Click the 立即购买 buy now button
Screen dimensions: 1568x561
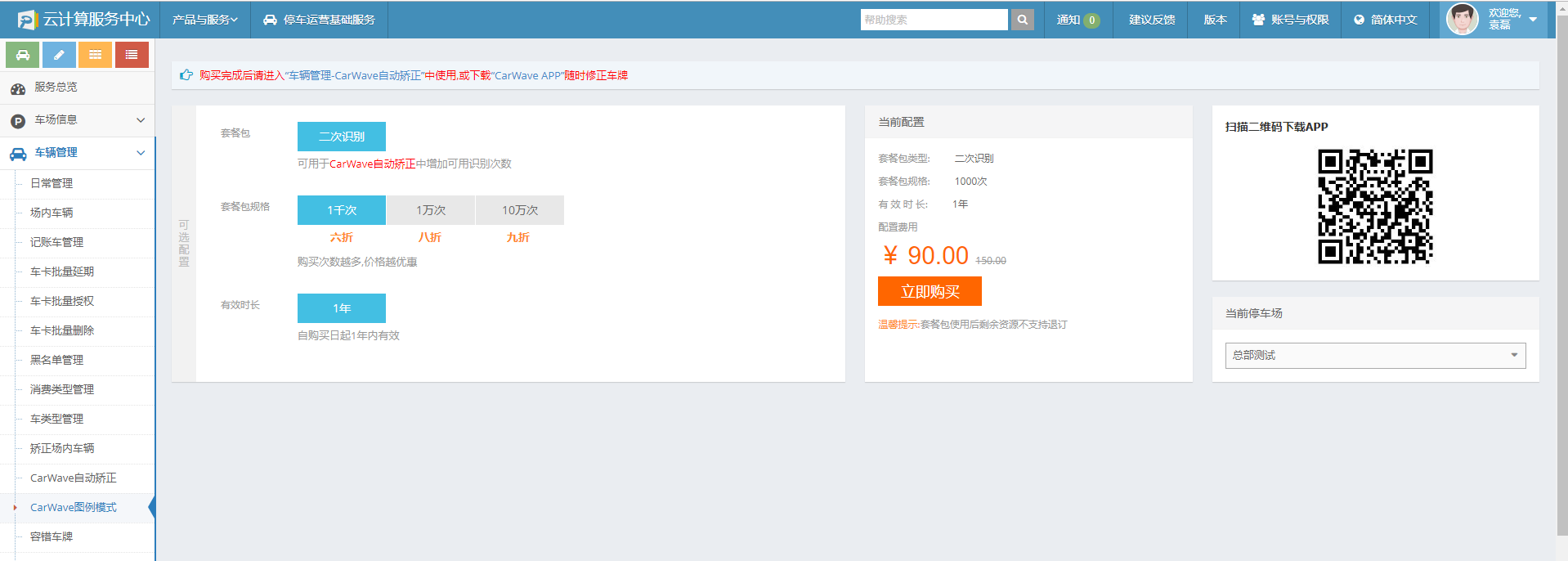(x=930, y=292)
